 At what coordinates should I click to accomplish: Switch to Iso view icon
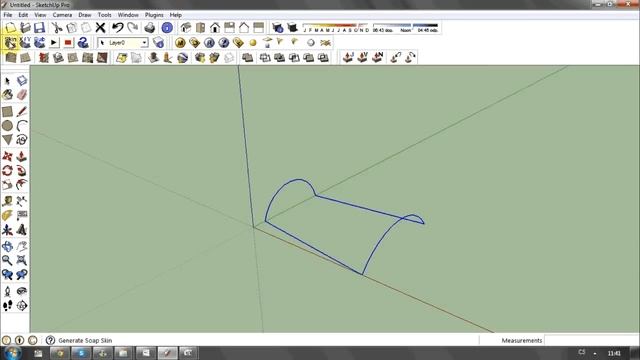point(186,28)
